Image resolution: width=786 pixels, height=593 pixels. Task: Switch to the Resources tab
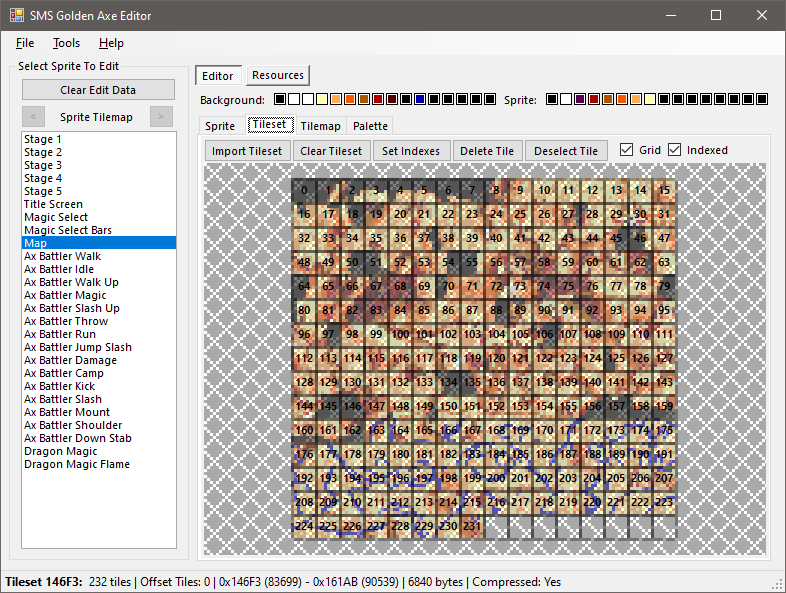tap(278, 75)
